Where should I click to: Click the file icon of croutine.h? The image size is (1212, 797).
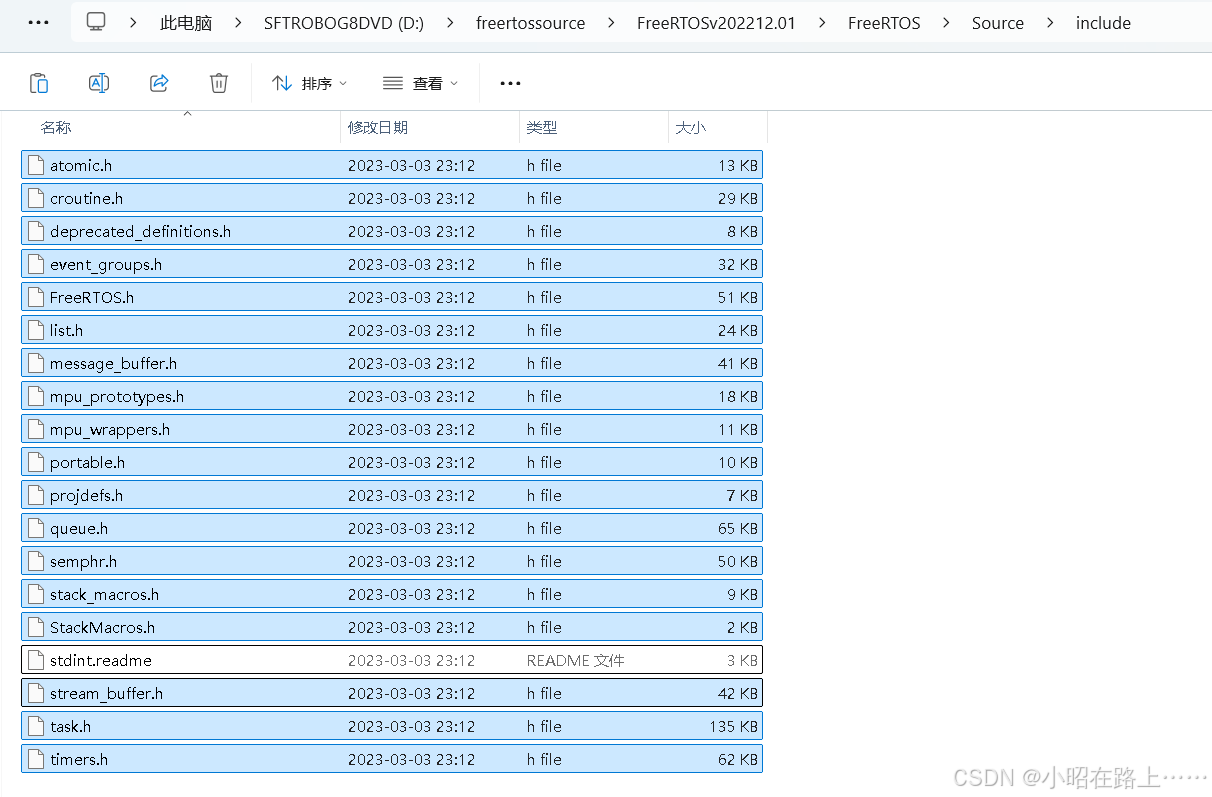36,198
